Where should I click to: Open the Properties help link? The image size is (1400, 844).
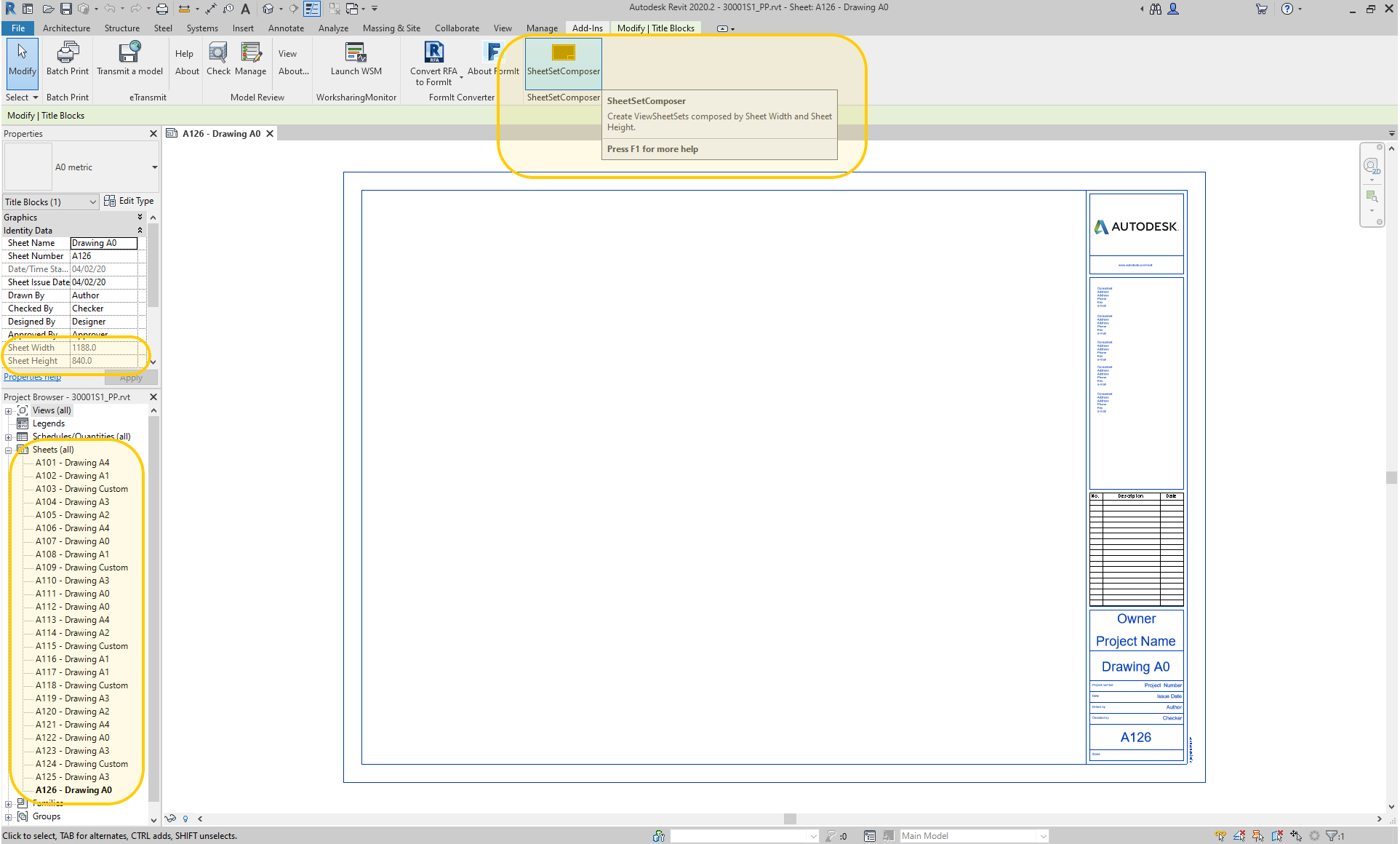[x=32, y=377]
